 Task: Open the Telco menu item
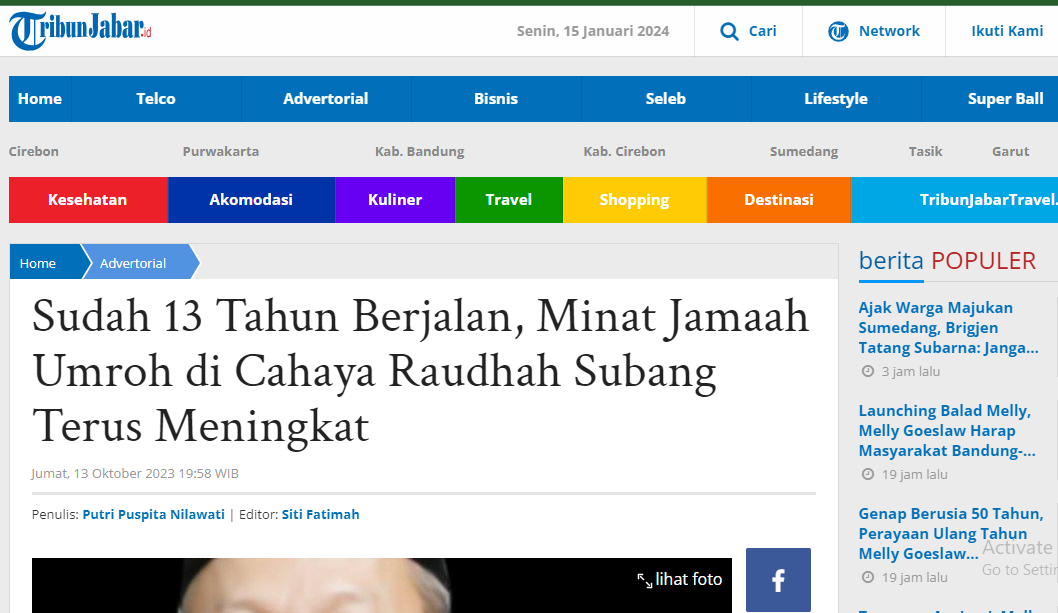pos(156,99)
